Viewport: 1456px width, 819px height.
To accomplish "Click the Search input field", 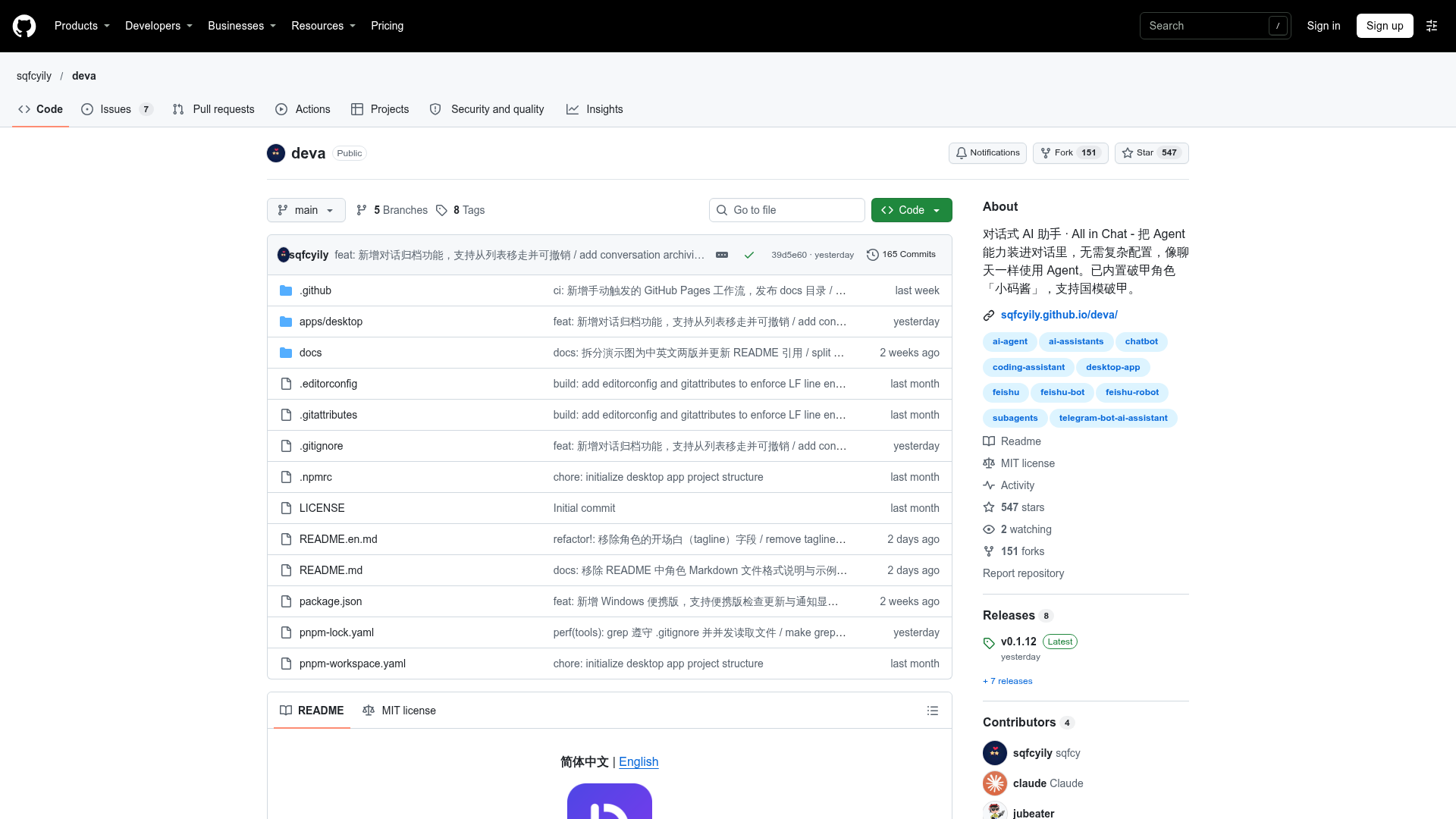I will (1216, 26).
